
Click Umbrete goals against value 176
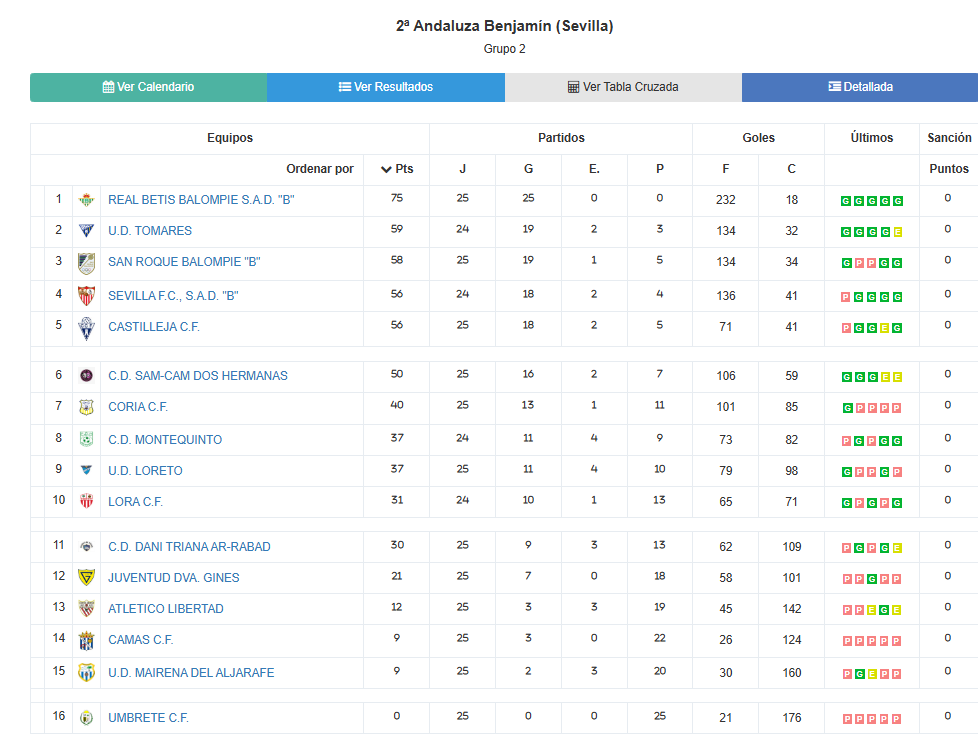[x=792, y=718]
